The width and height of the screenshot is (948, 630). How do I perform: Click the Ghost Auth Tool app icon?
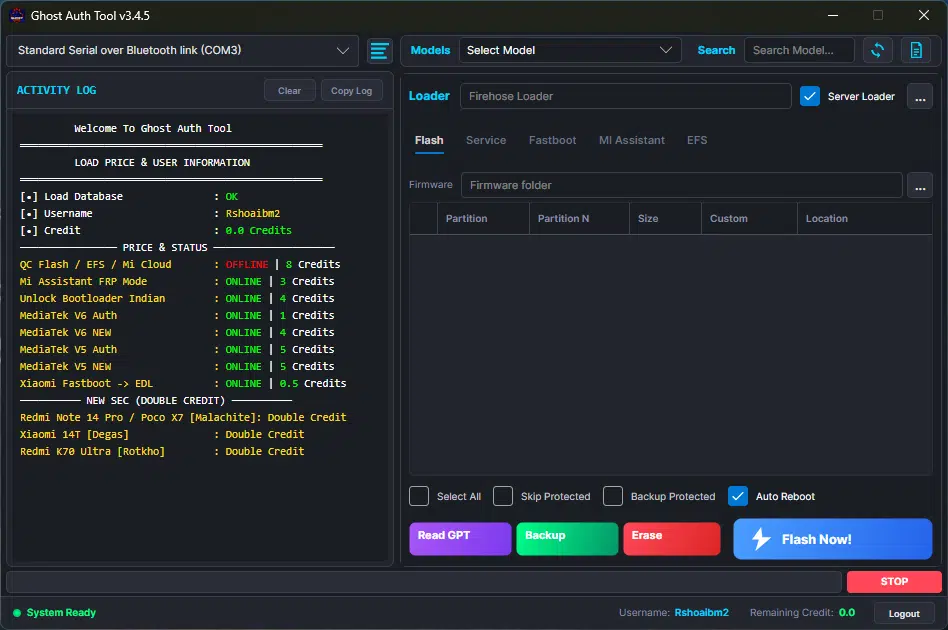[16, 16]
